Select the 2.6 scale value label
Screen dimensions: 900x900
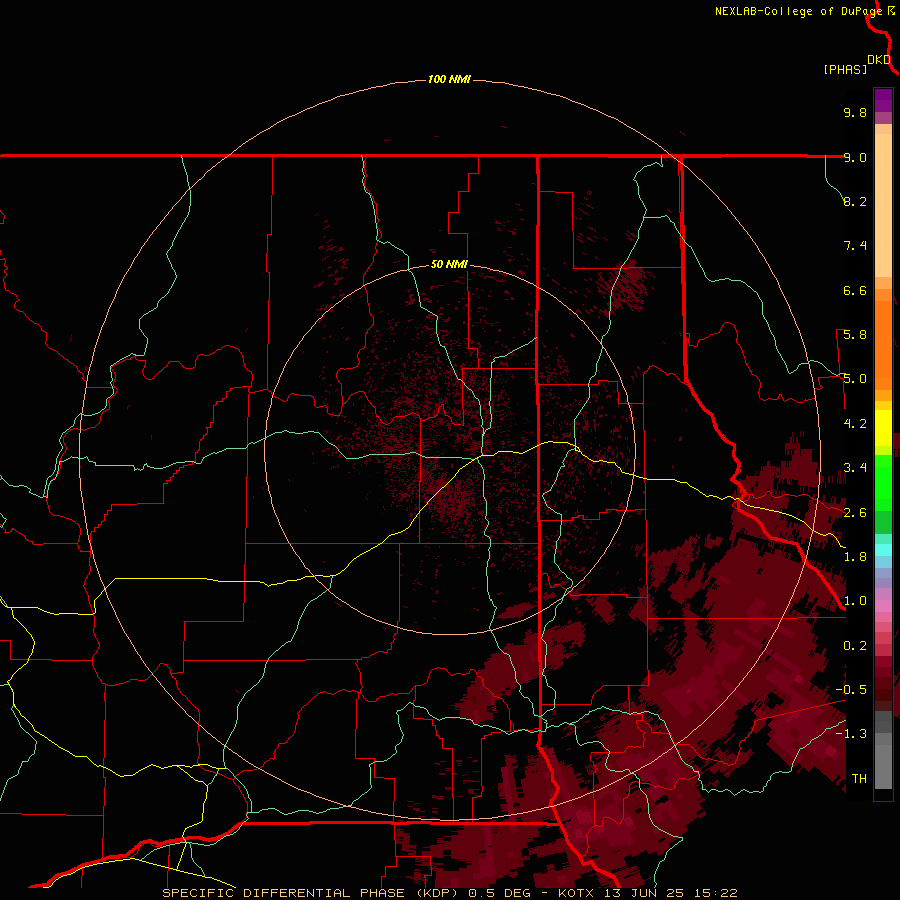(x=855, y=513)
